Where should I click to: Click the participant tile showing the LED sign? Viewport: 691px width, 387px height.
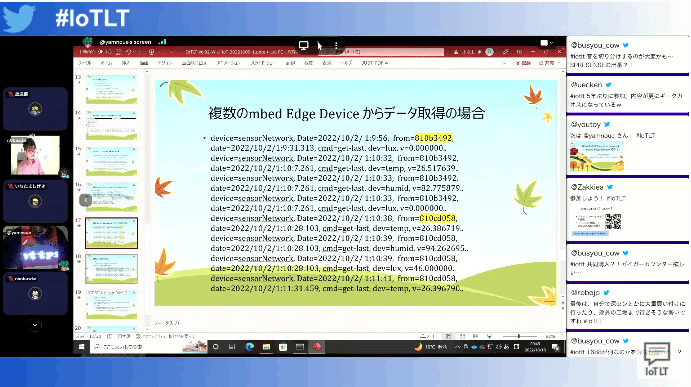pos(35,247)
